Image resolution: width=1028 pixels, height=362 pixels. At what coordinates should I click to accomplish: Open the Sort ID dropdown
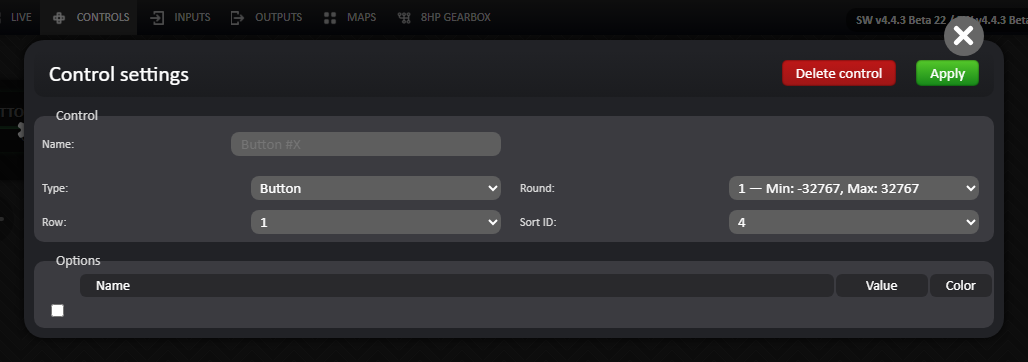(x=854, y=222)
